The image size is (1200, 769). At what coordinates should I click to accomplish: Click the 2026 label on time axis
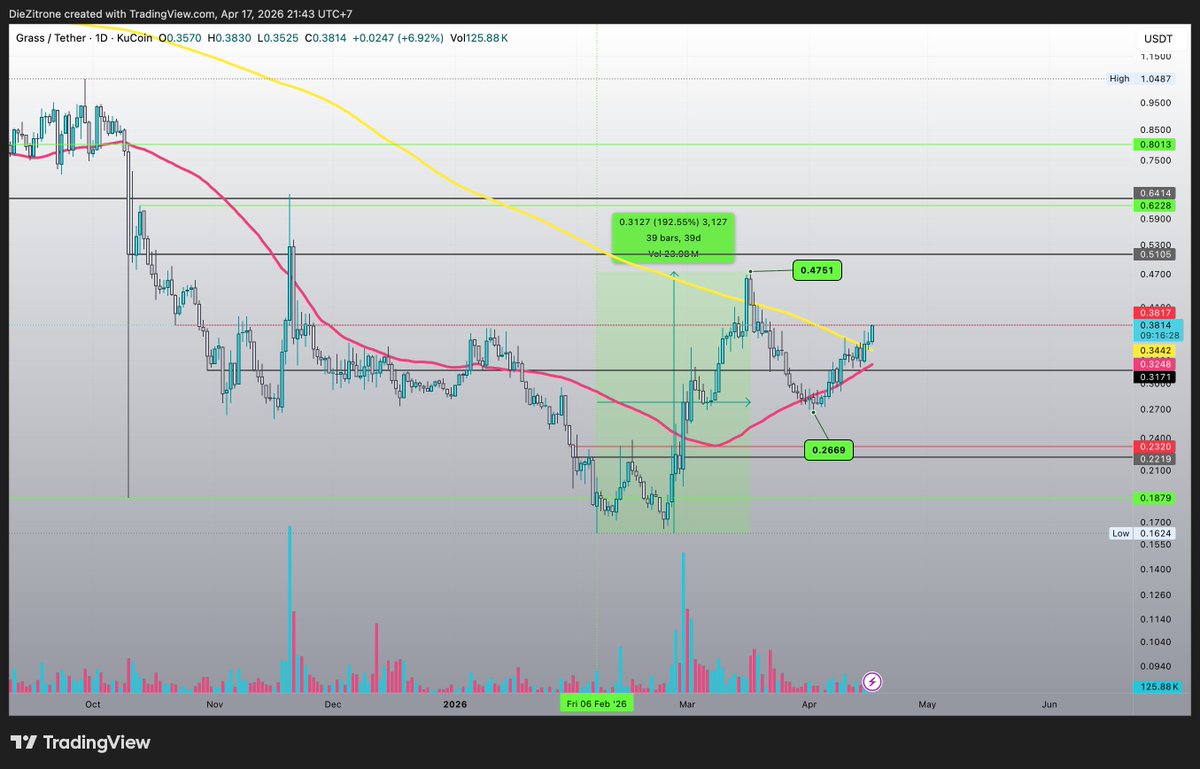(454, 705)
